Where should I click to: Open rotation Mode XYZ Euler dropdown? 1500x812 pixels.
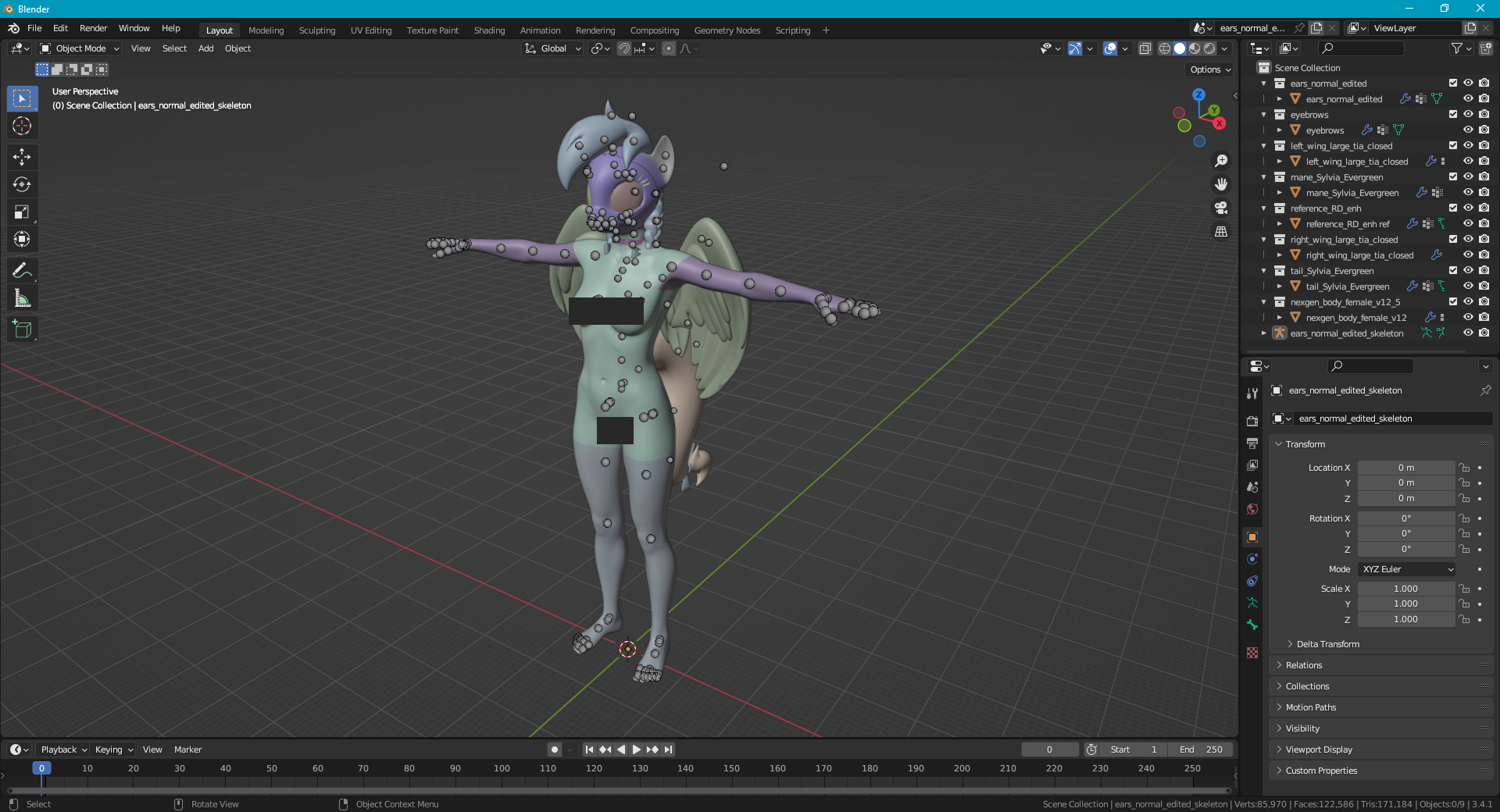coord(1407,569)
